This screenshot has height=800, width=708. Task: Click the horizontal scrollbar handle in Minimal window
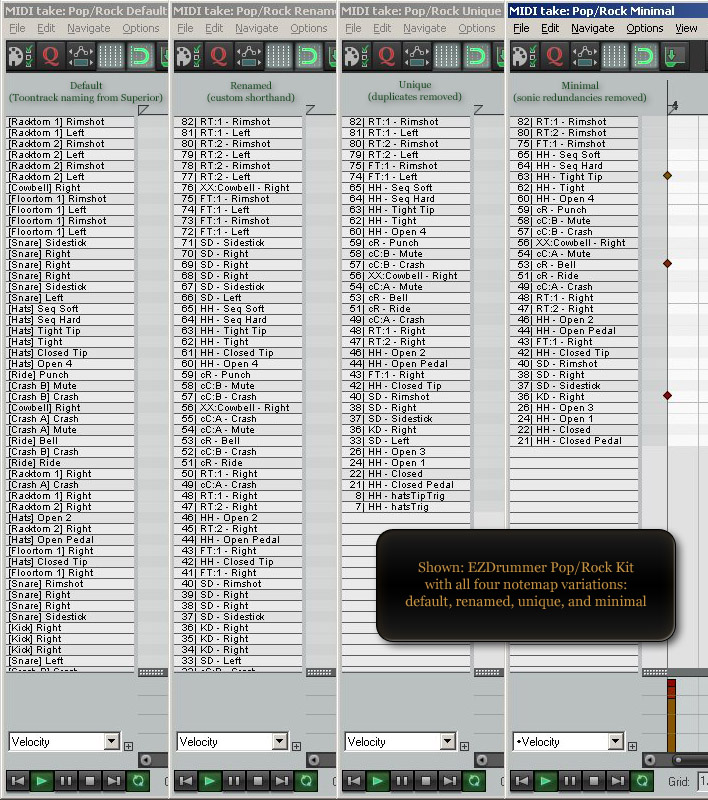tap(678, 760)
